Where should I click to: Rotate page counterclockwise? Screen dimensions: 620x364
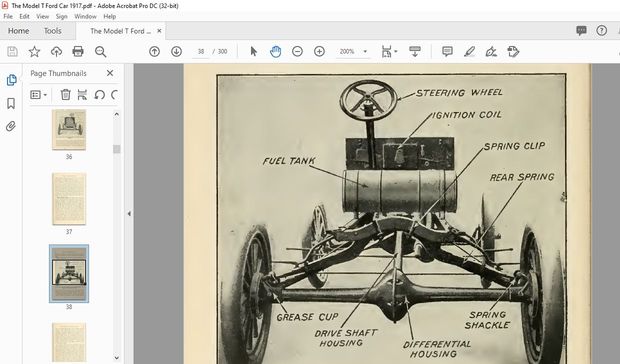pos(99,94)
